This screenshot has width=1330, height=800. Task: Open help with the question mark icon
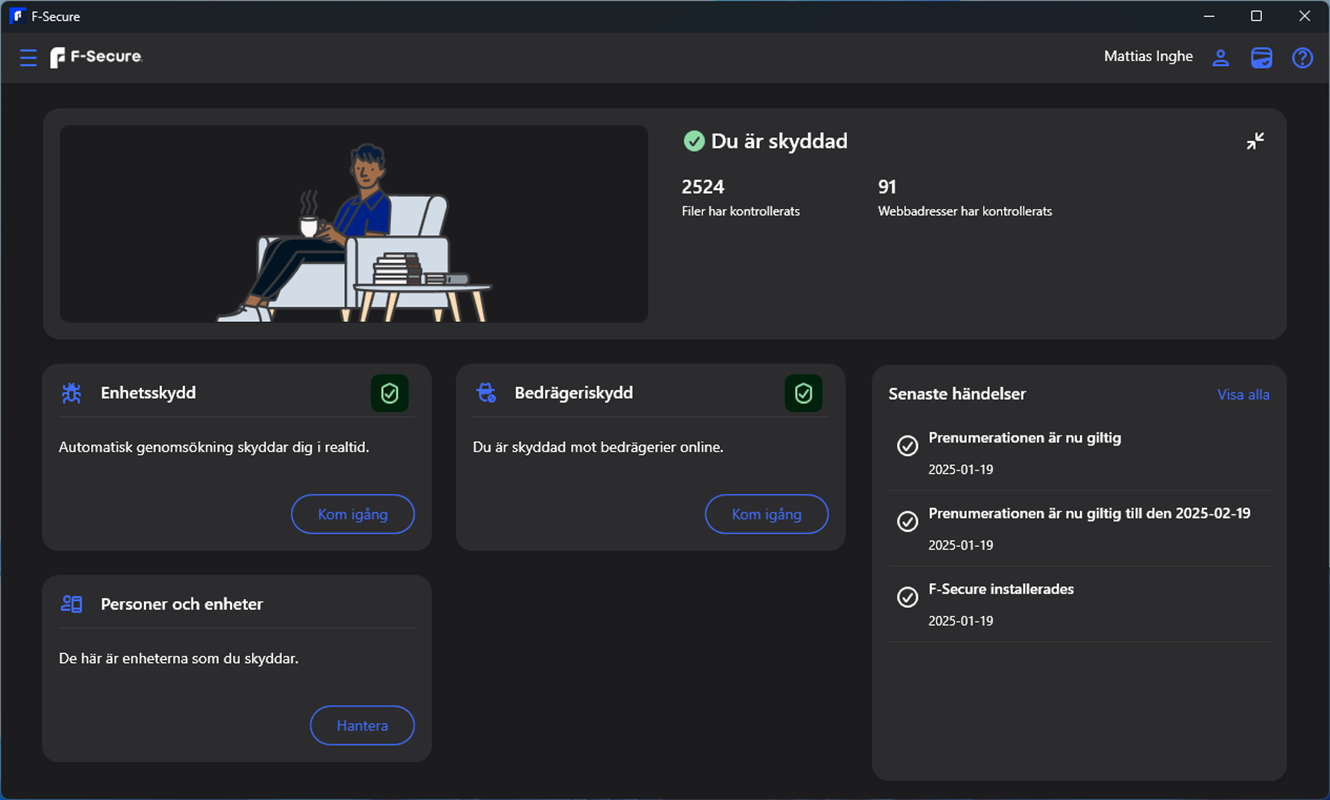point(1302,58)
